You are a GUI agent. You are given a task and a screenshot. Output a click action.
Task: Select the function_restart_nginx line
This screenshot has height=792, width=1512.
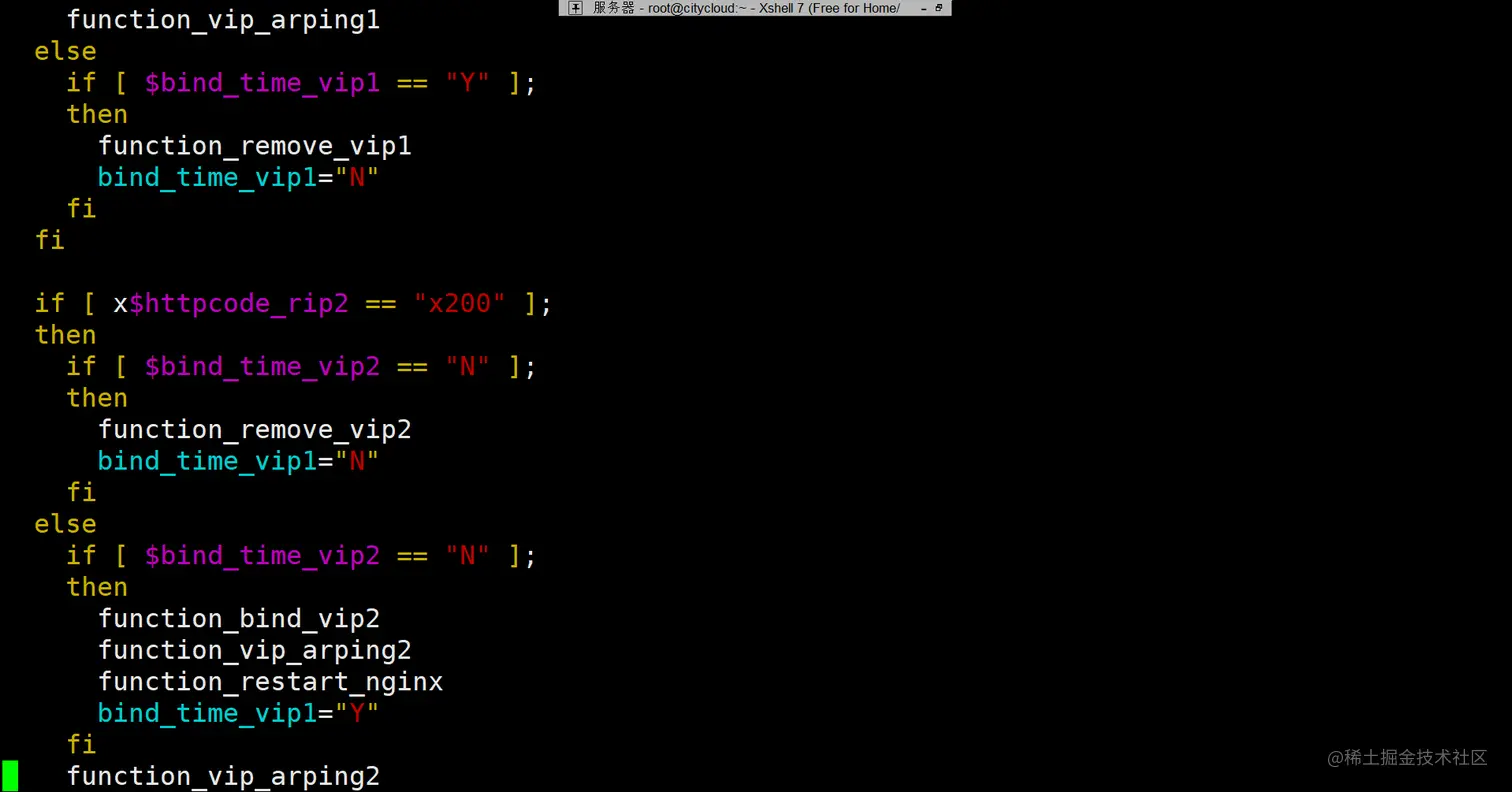click(271, 681)
